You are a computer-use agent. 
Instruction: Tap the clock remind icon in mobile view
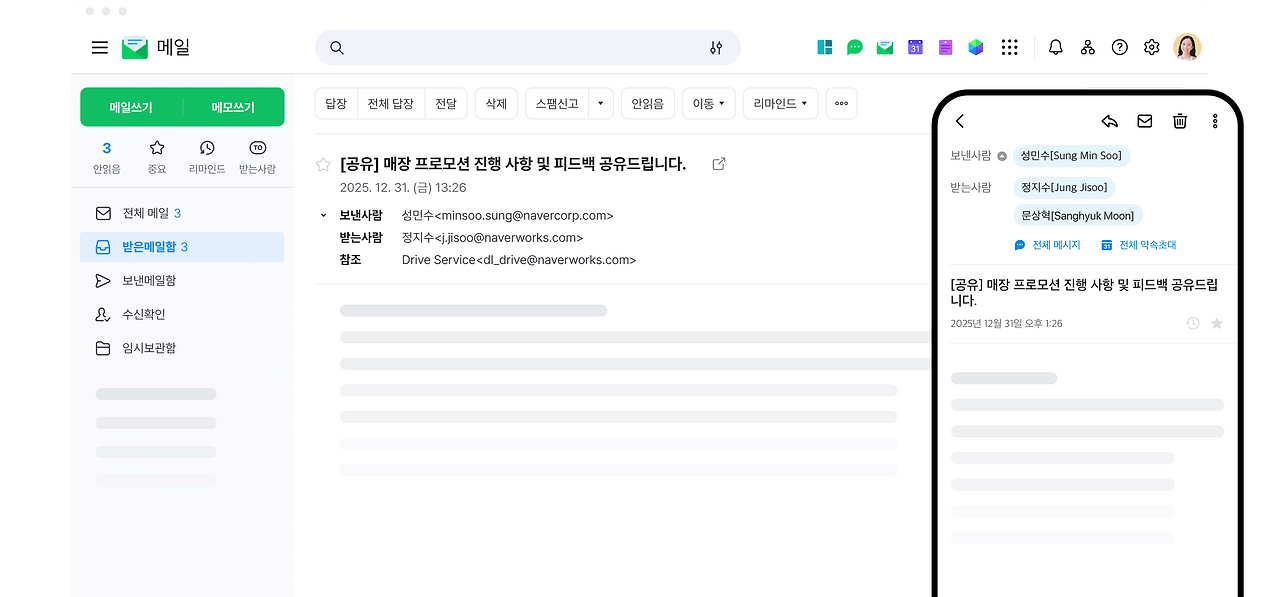pos(1192,323)
